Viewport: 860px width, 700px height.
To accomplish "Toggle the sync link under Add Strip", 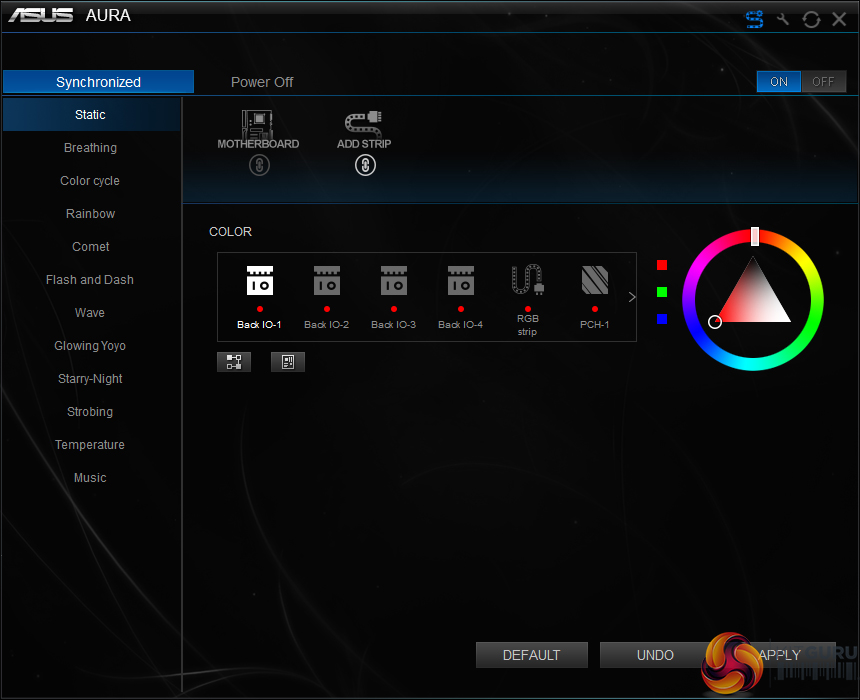I will [x=365, y=165].
